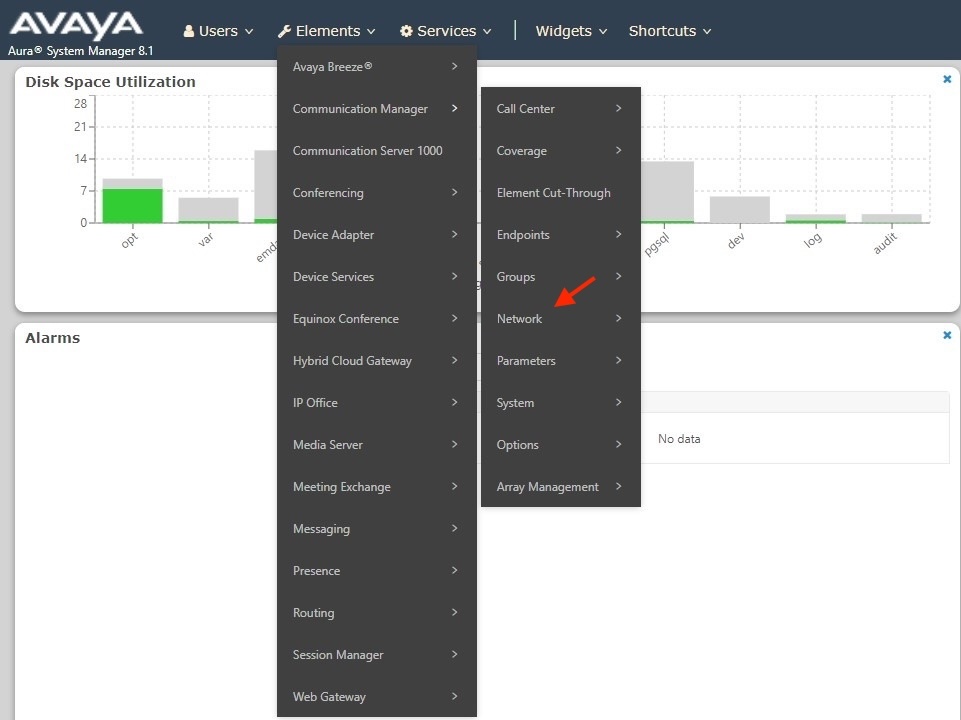Expand the Avaya Breeze submenu
961x720 pixels.
[376, 66]
